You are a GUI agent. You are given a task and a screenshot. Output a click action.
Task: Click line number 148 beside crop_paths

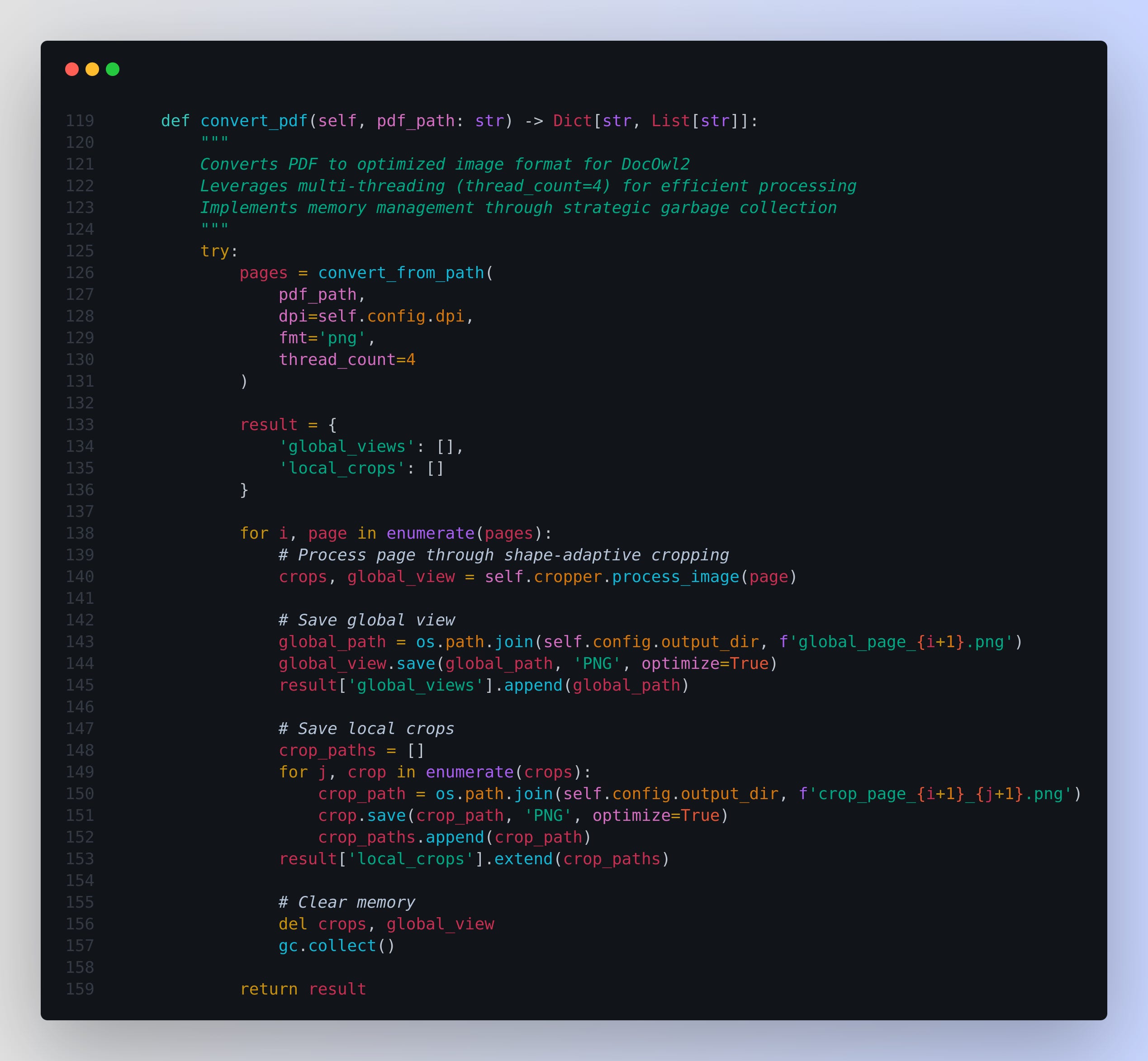(80, 750)
